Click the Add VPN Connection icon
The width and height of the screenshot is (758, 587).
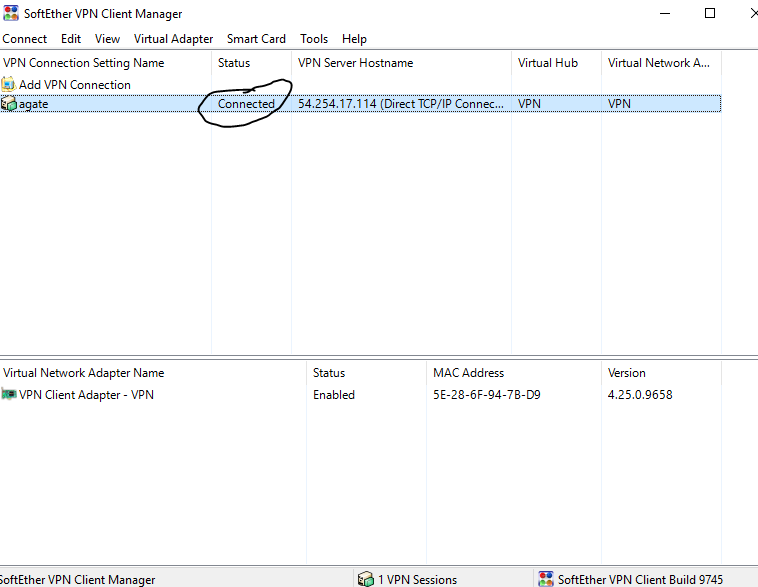coord(9,85)
